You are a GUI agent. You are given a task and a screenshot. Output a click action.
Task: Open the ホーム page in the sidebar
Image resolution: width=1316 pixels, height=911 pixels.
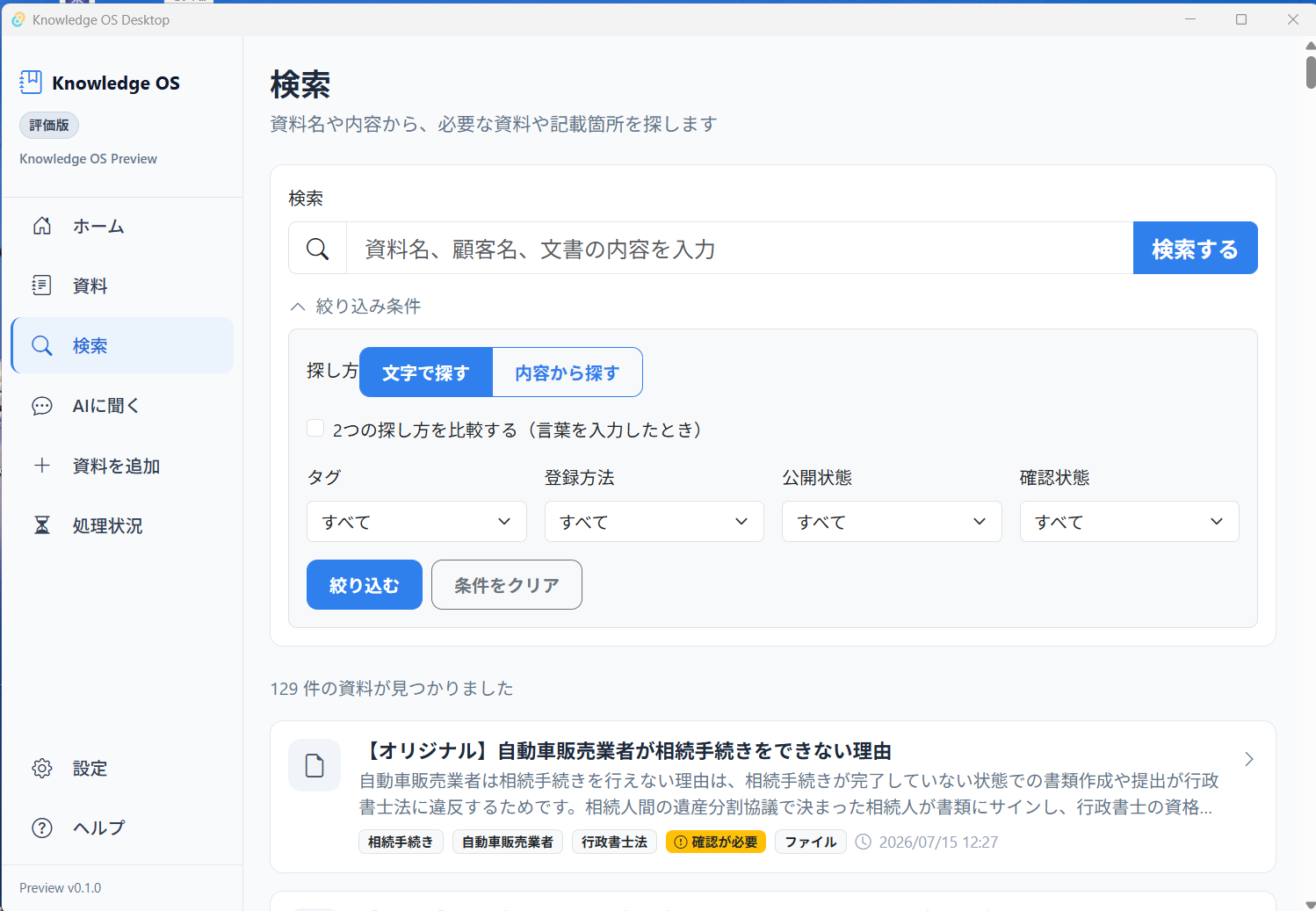coord(122,226)
